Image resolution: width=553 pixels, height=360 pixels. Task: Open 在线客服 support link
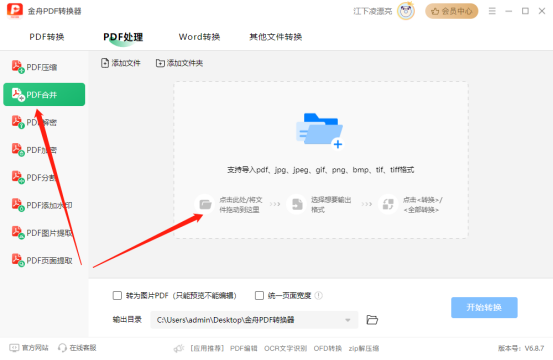[x=77, y=348]
